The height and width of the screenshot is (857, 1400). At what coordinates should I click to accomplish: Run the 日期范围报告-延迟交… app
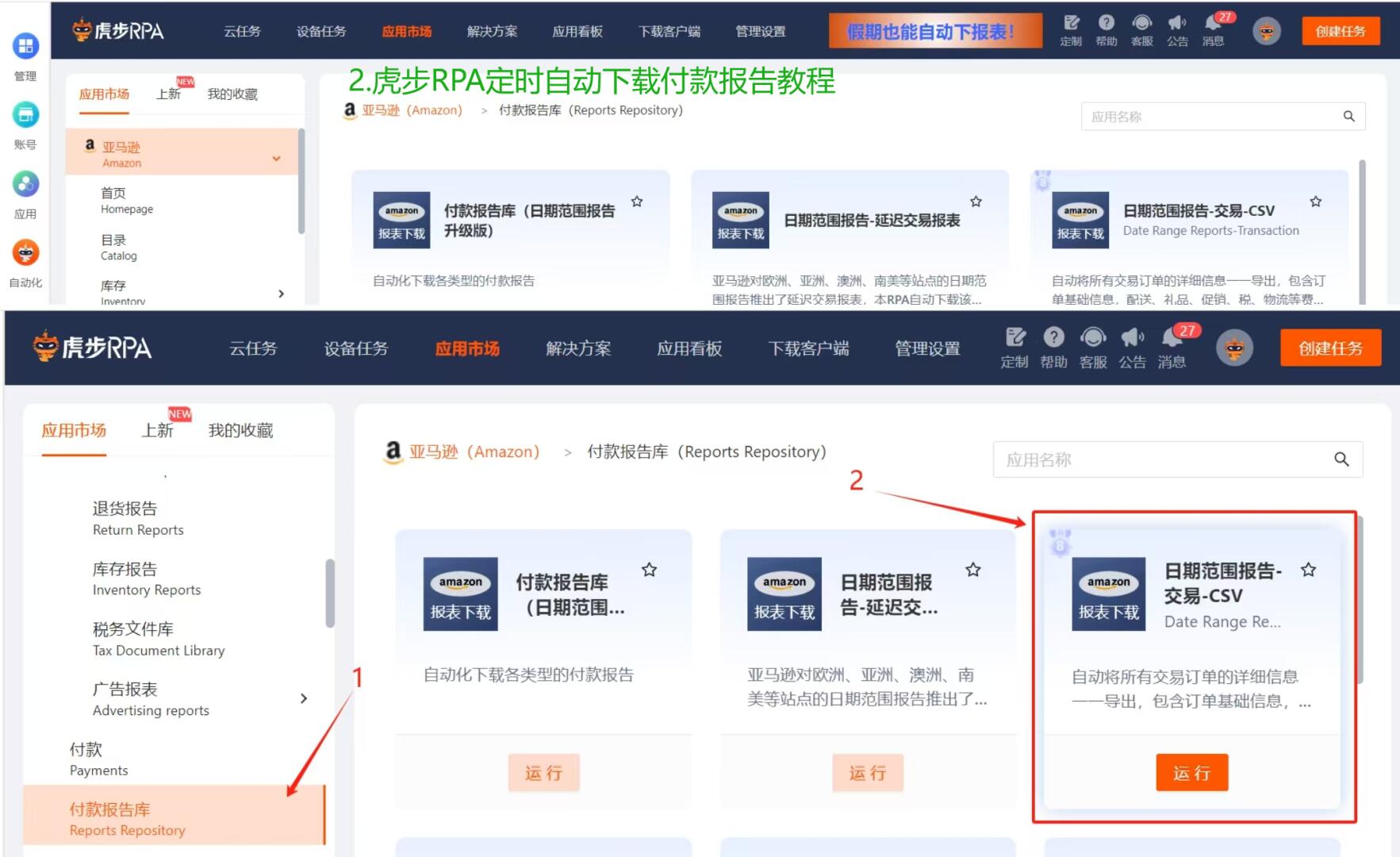pyautogui.click(x=868, y=772)
